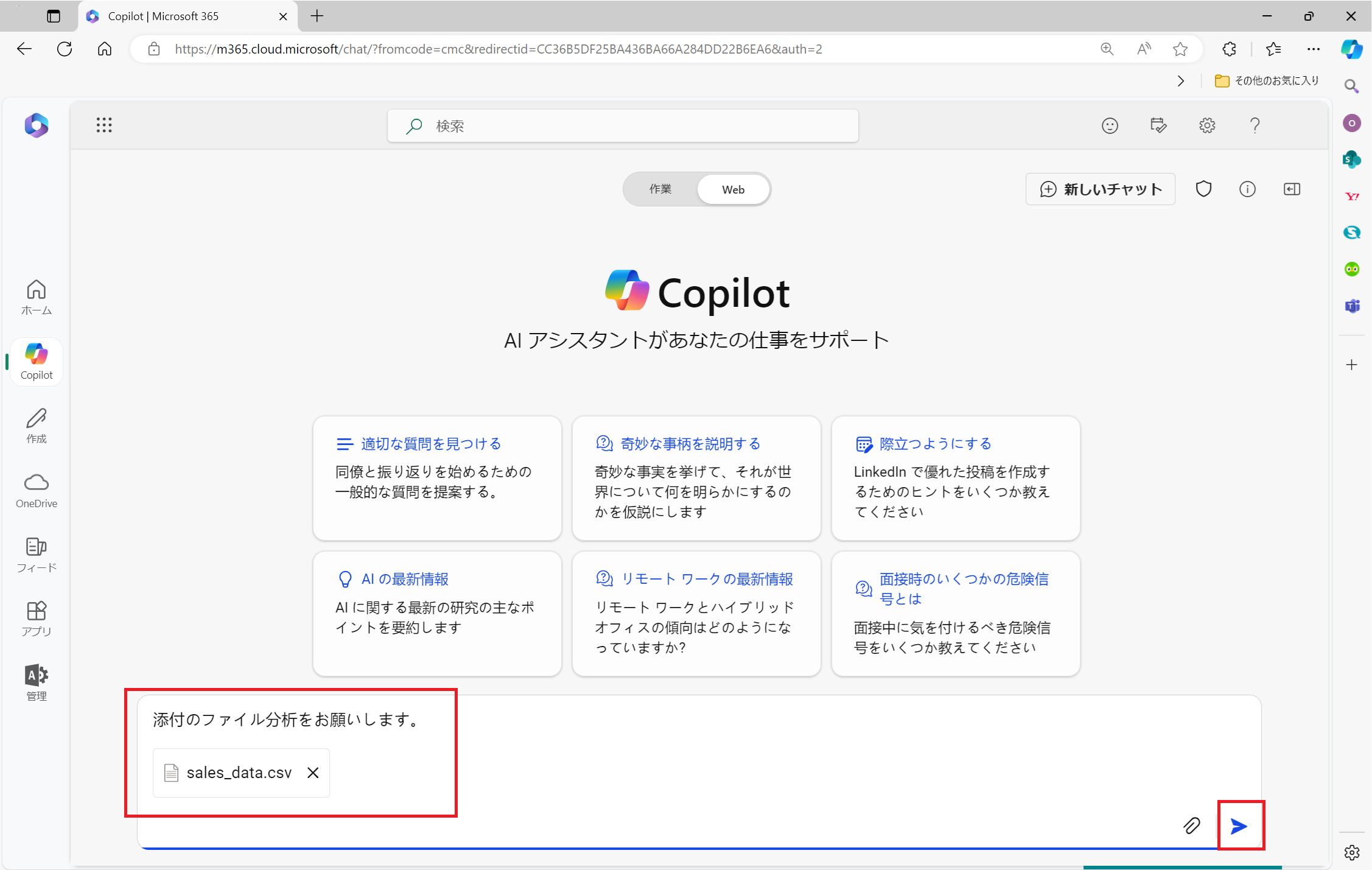The image size is (1372, 870).
Task: Select the 奇妙な事柄を説明する prompt card
Action: tap(696, 479)
